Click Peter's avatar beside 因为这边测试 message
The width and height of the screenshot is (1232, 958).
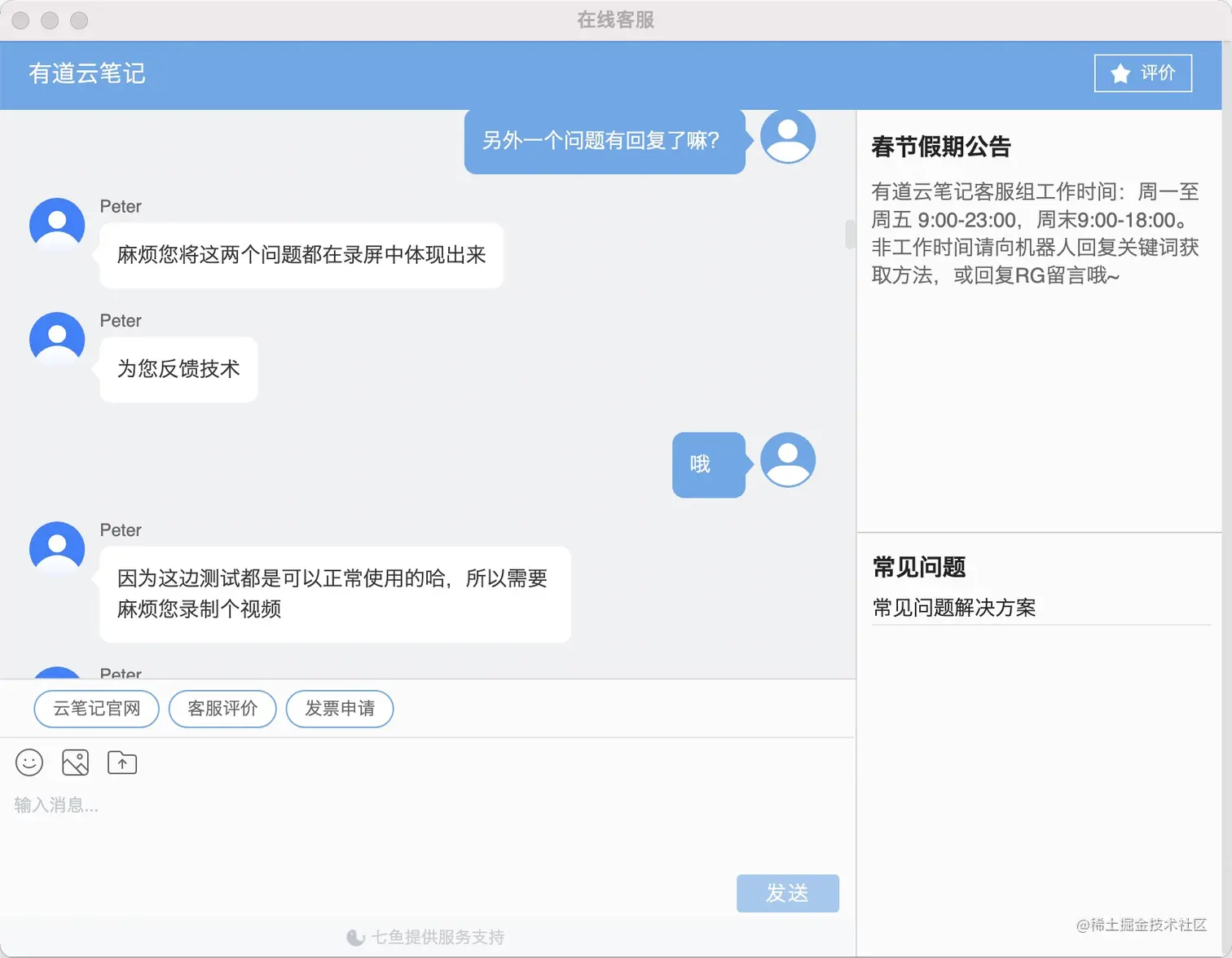pyautogui.click(x=57, y=549)
